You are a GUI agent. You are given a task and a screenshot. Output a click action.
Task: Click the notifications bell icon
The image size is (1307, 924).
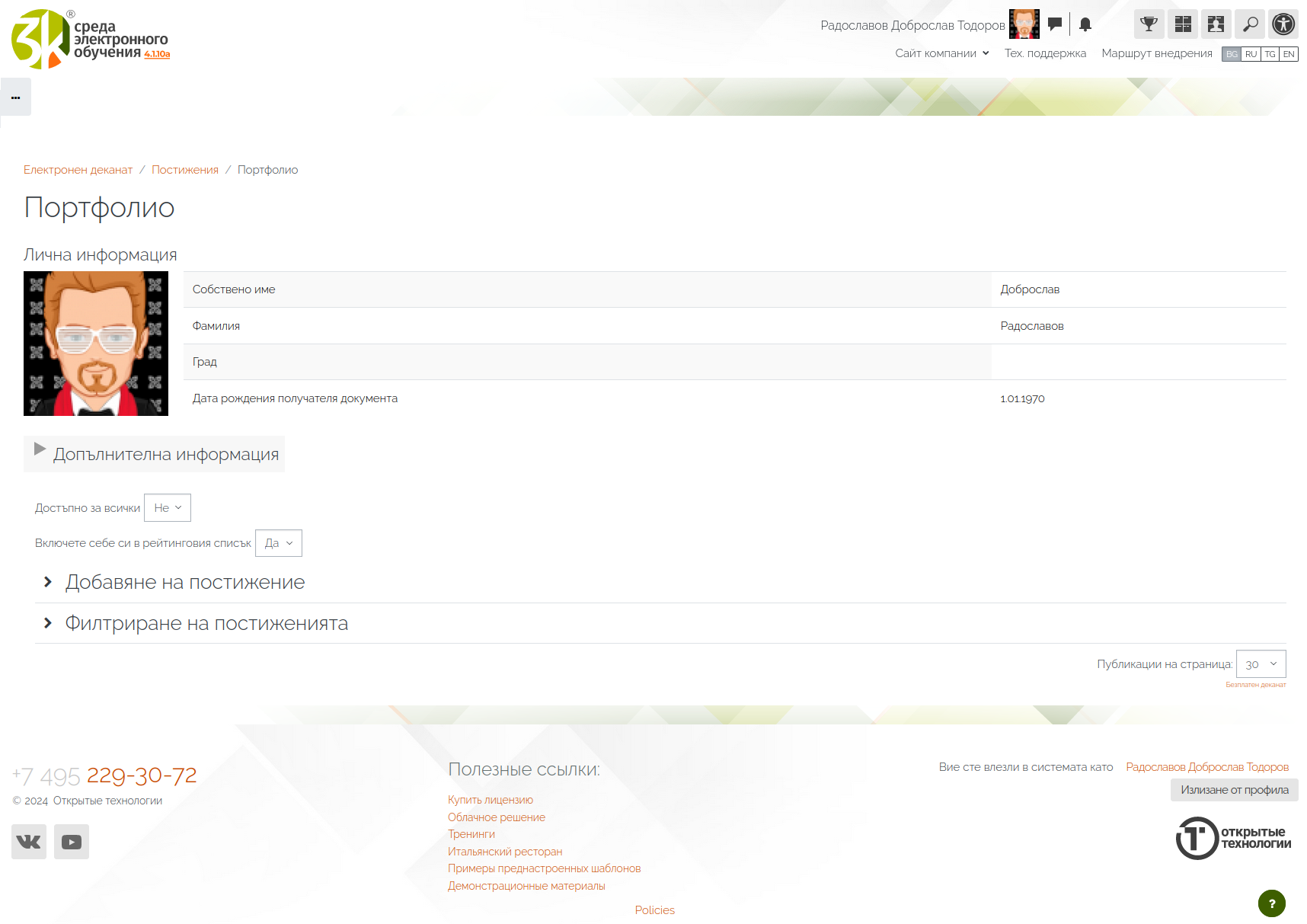(x=1085, y=24)
